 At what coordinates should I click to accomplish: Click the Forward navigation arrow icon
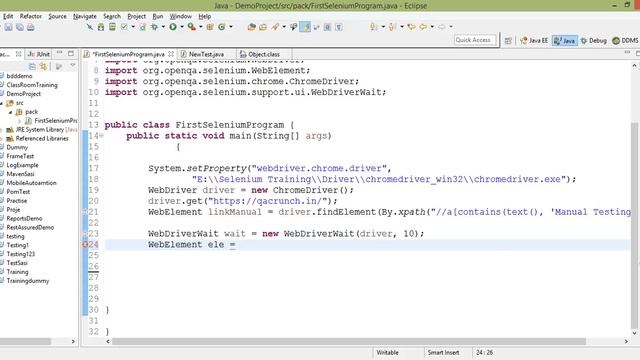click(442, 27)
